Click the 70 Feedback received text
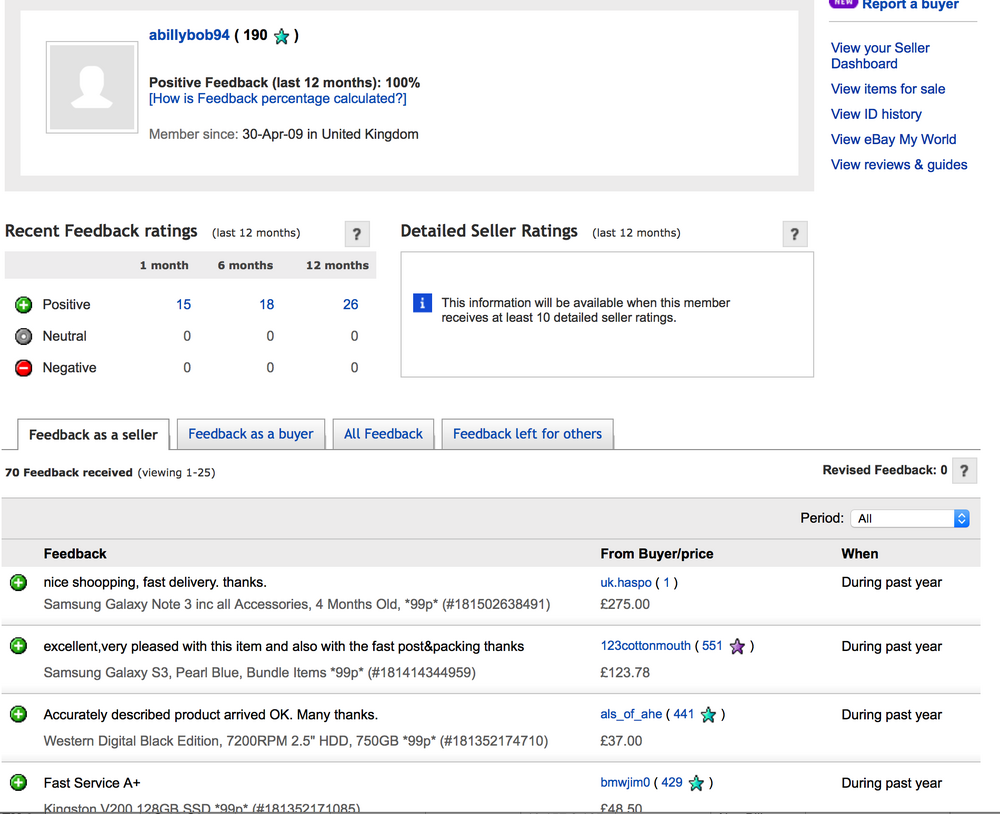The height and width of the screenshot is (814, 1000). [x=69, y=473]
